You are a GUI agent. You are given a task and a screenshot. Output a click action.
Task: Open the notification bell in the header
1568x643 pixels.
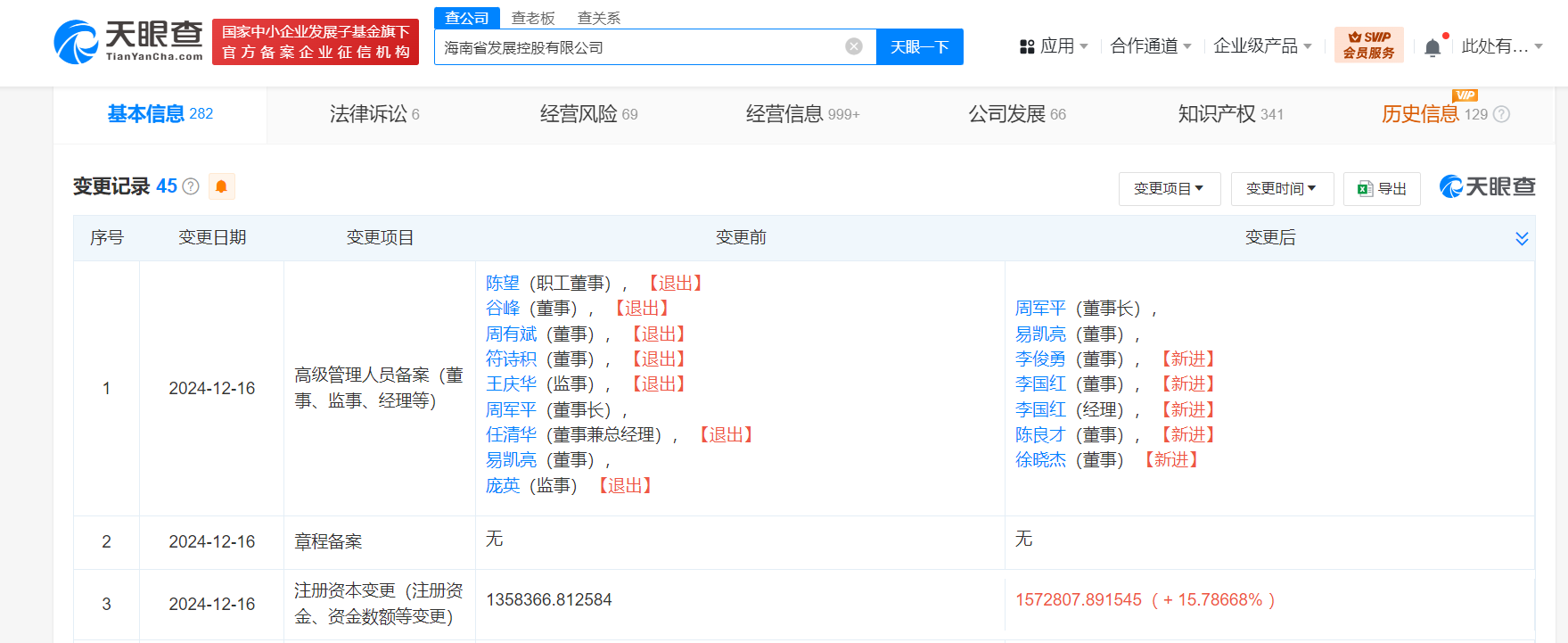[1433, 47]
